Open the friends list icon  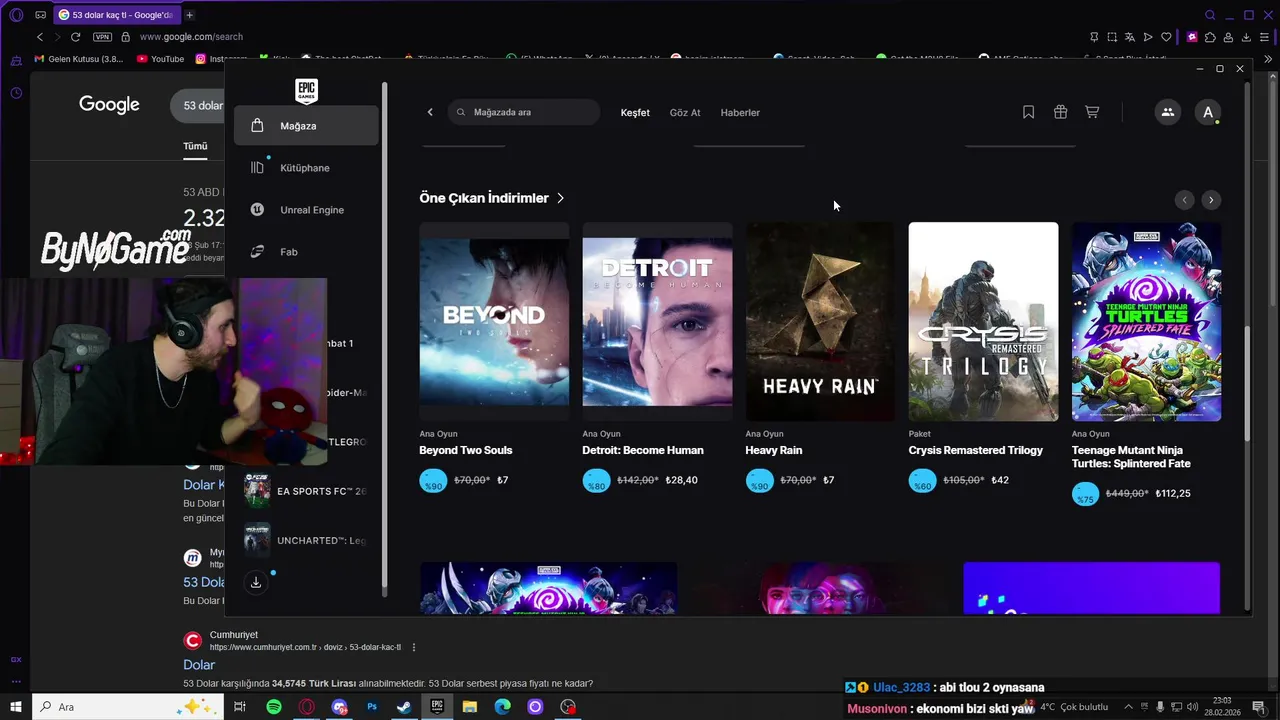[x=1167, y=112]
